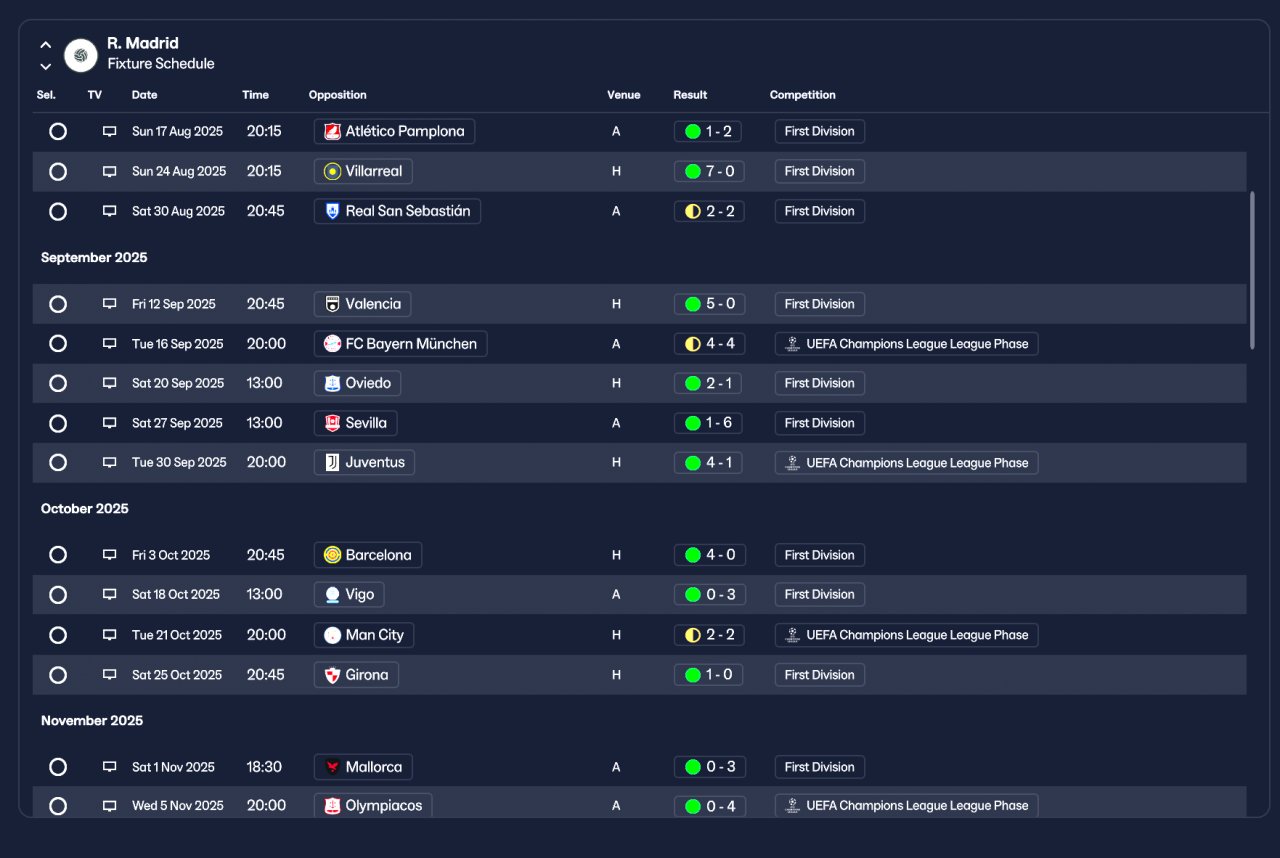The width and height of the screenshot is (1280, 858).
Task: Click the down chevron beside R. Madrid
Action: point(45,67)
